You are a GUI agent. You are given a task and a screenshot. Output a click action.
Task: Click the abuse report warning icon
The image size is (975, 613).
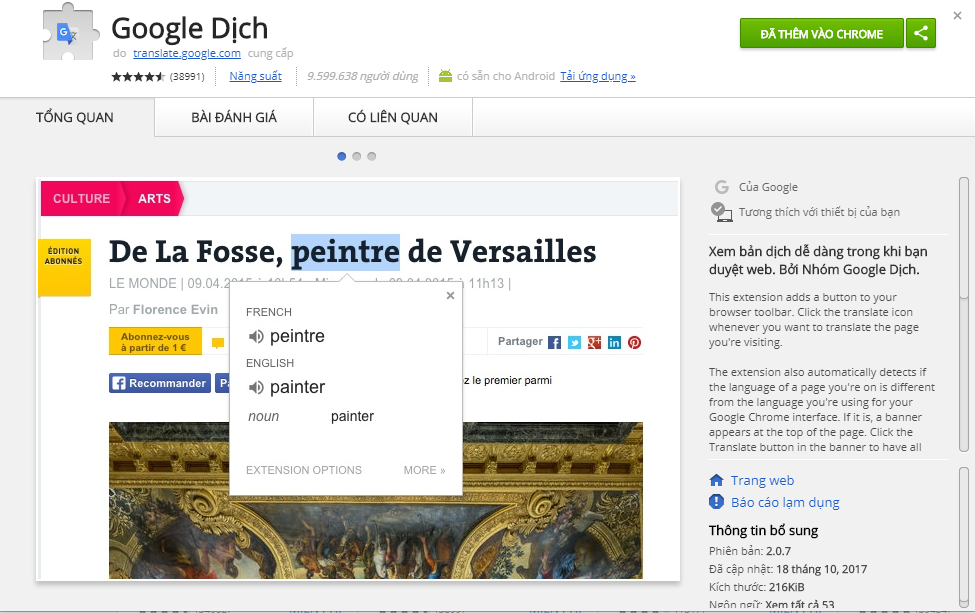pyautogui.click(x=716, y=502)
